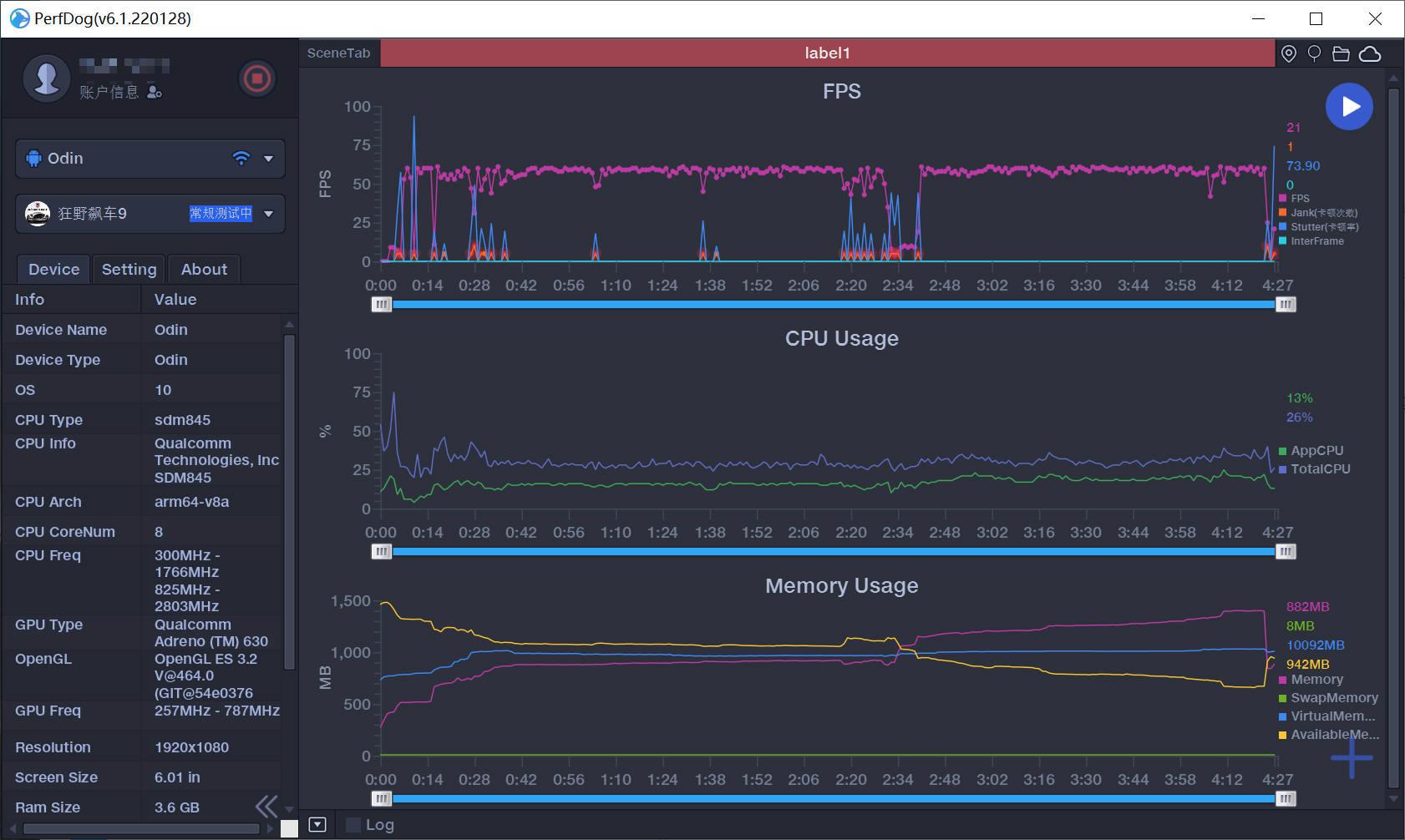This screenshot has height=840, width=1405.
Task: Click the red stop recording button
Action: [256, 78]
